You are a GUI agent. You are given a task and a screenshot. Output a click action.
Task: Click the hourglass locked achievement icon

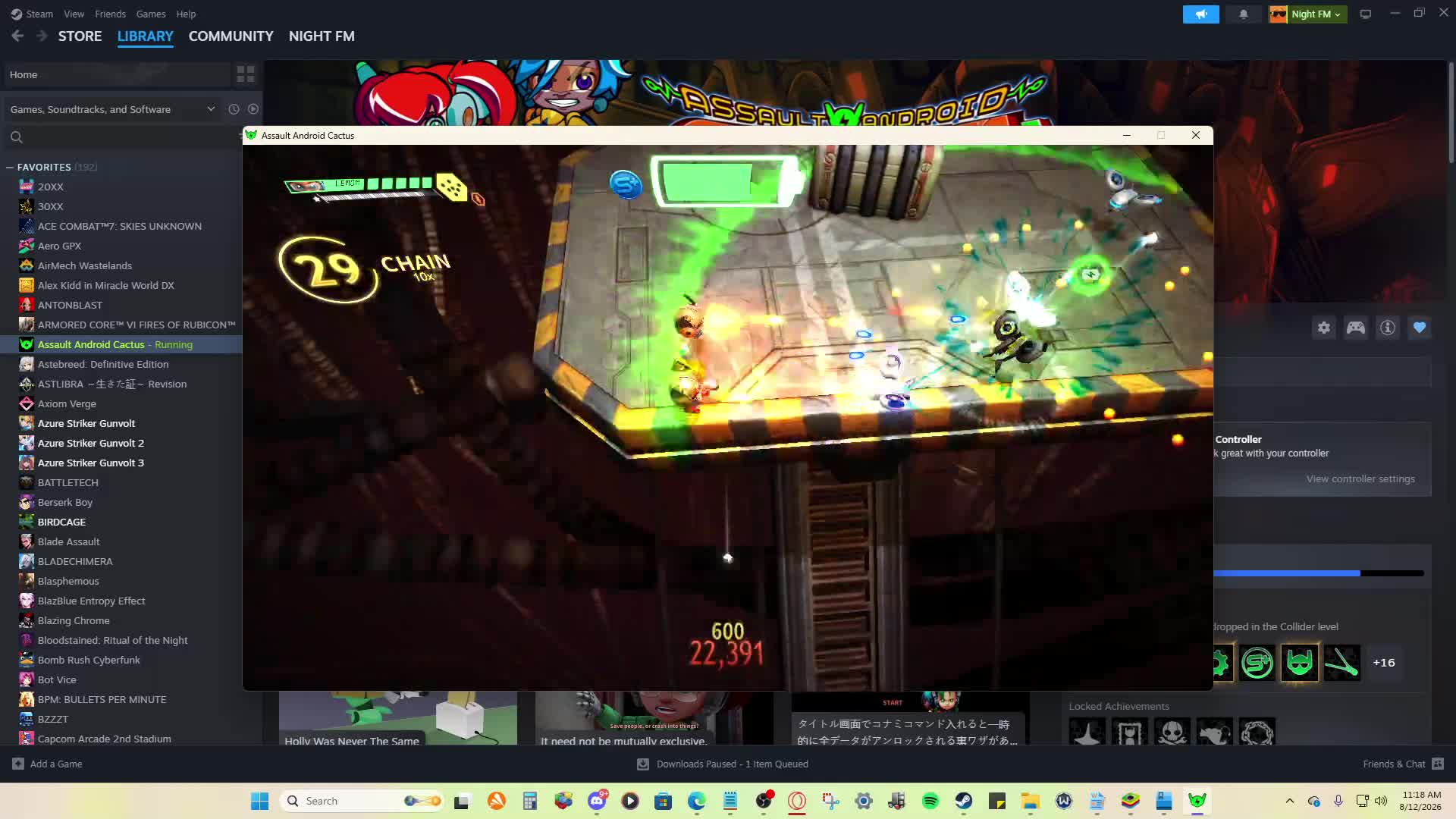pyautogui.click(x=1130, y=732)
